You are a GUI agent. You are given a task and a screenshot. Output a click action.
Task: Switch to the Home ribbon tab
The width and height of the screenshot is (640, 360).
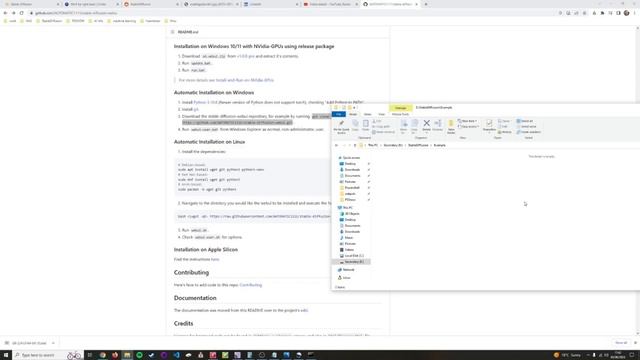[353, 114]
